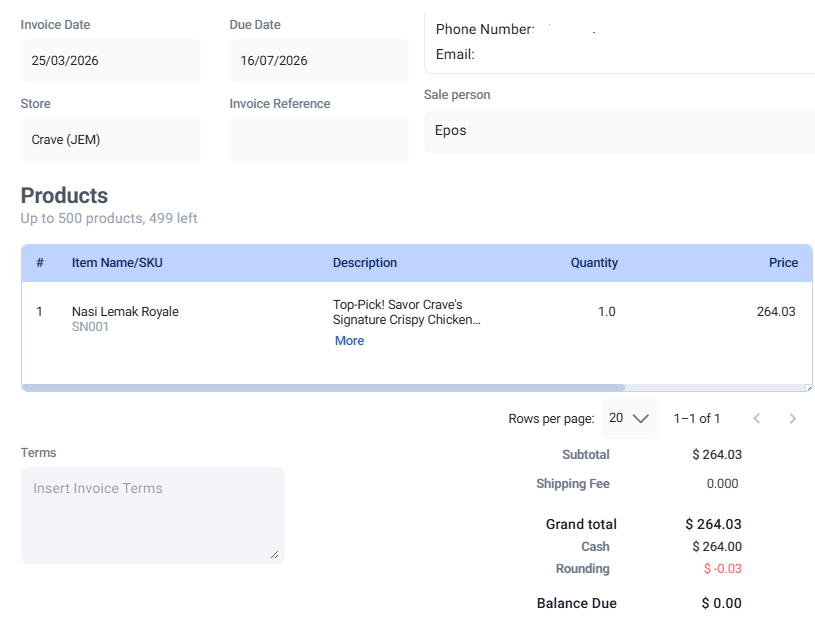Click the Price column header
This screenshot has width=815, height=623.
coord(783,263)
